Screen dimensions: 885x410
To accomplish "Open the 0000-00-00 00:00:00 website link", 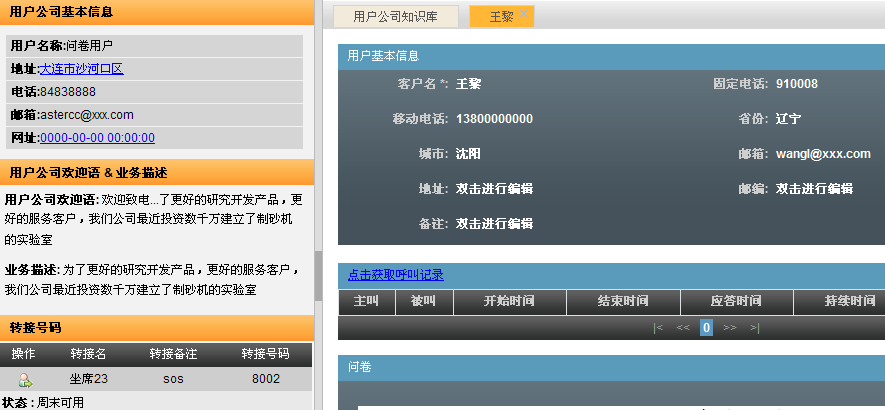I will (97, 138).
